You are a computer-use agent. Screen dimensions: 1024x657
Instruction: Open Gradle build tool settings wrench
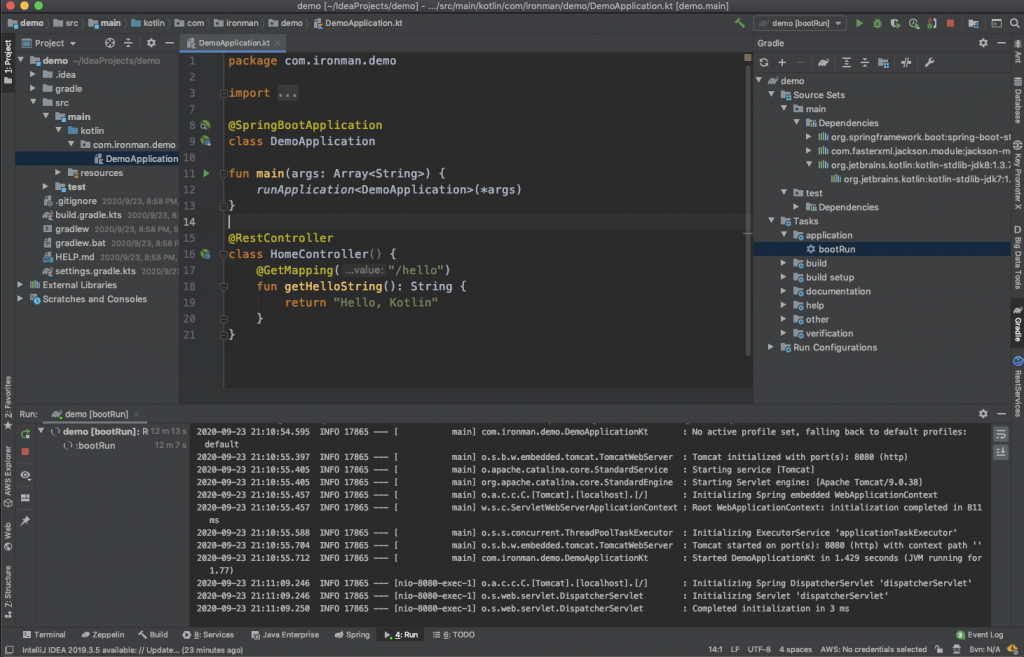click(x=930, y=62)
